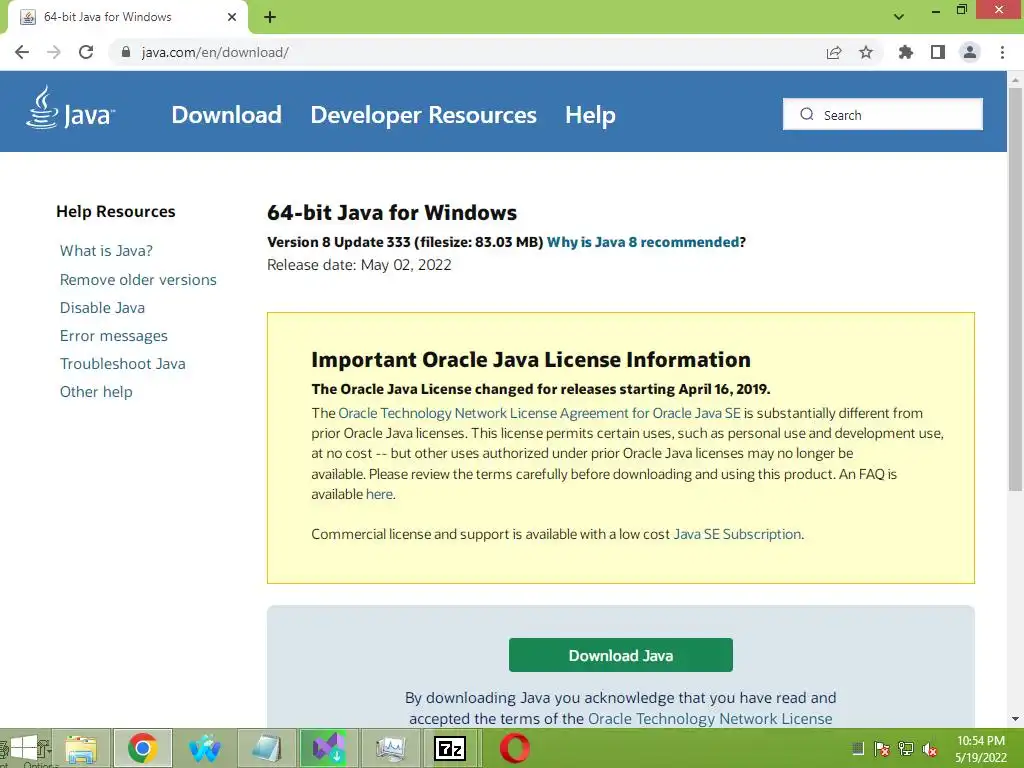Image resolution: width=1024 pixels, height=768 pixels.
Task: Open the Remove older versions link
Action: coord(138,280)
